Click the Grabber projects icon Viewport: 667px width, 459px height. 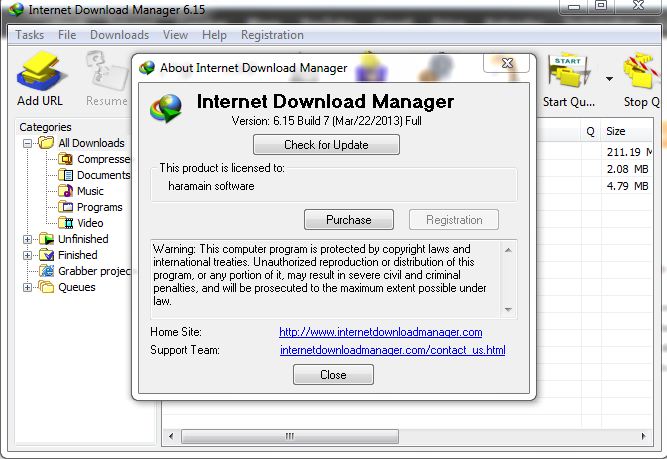pyautogui.click(x=47, y=271)
